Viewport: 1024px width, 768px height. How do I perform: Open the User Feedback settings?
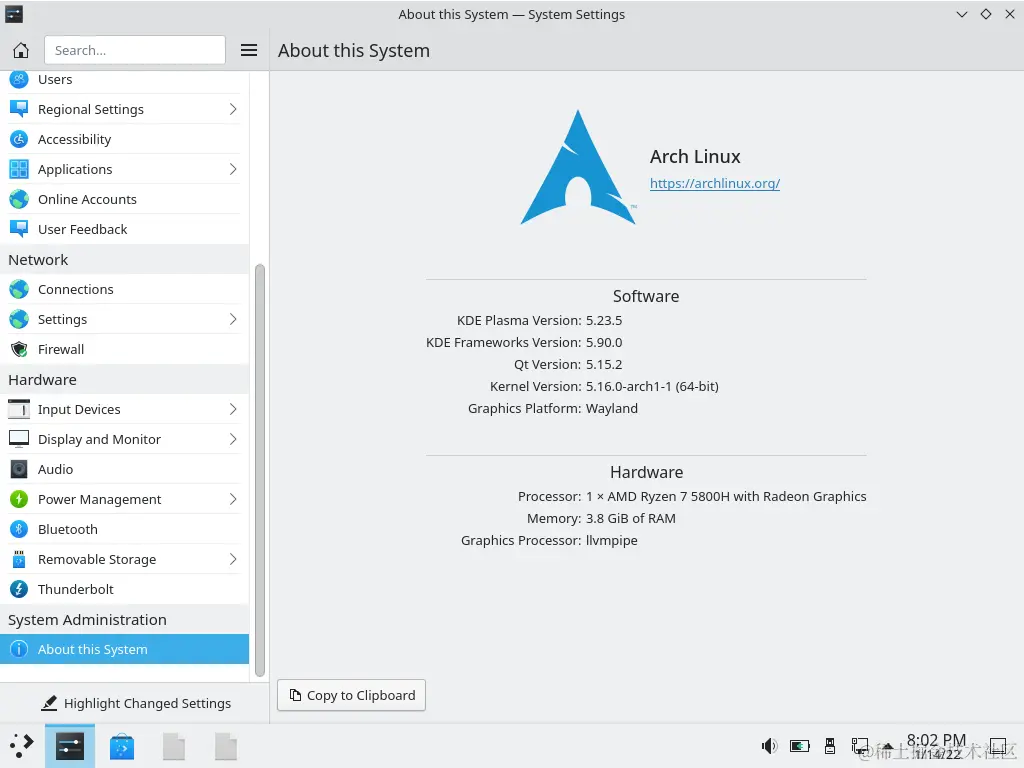[82, 229]
